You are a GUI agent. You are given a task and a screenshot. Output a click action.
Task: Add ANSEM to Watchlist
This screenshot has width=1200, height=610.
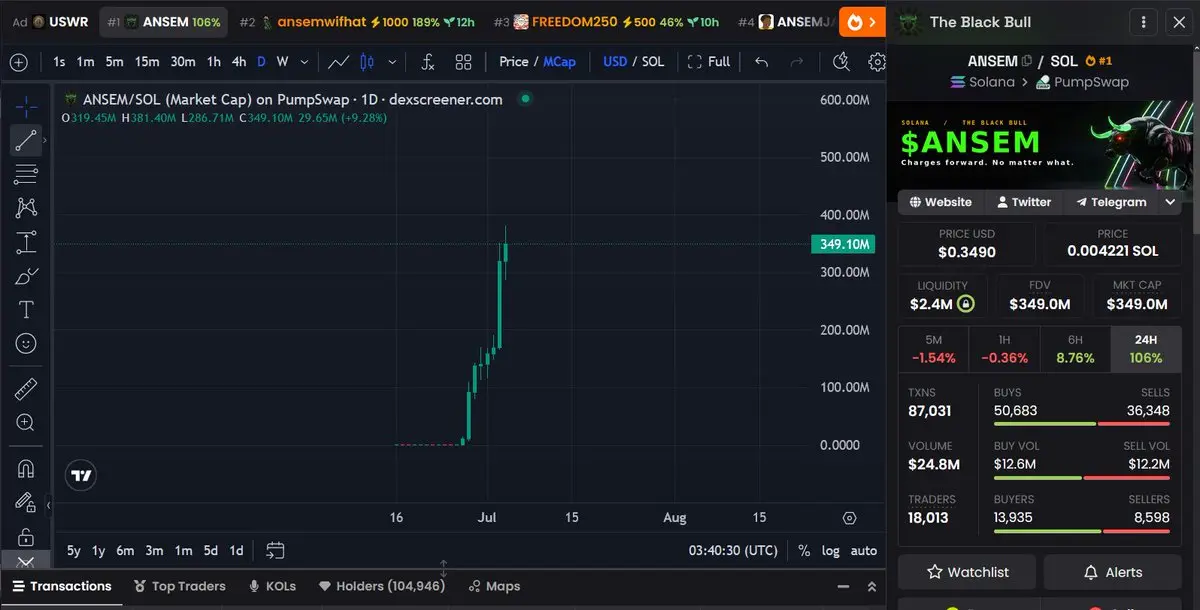click(967, 572)
